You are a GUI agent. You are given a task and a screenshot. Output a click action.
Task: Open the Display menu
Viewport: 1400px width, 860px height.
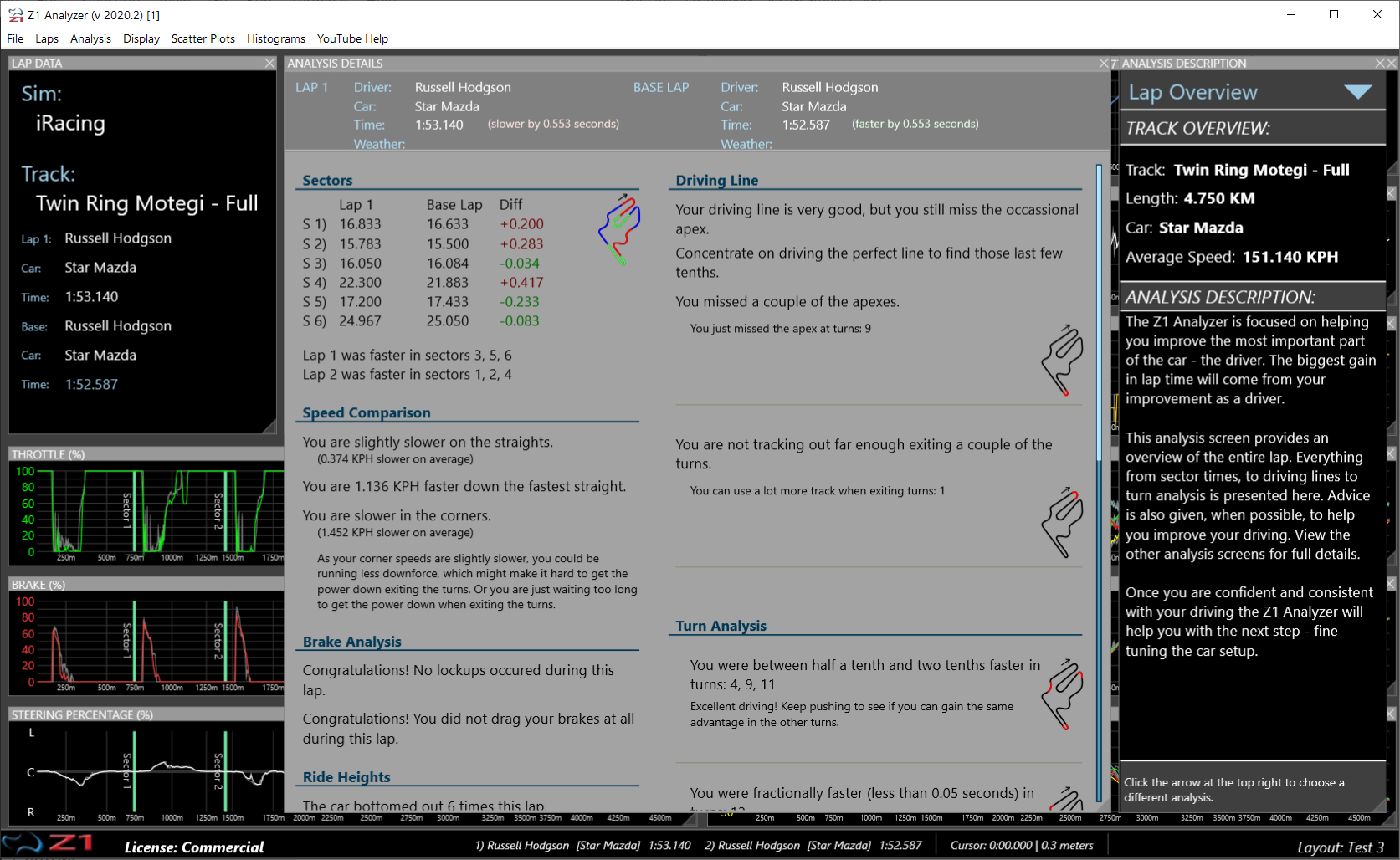point(141,38)
